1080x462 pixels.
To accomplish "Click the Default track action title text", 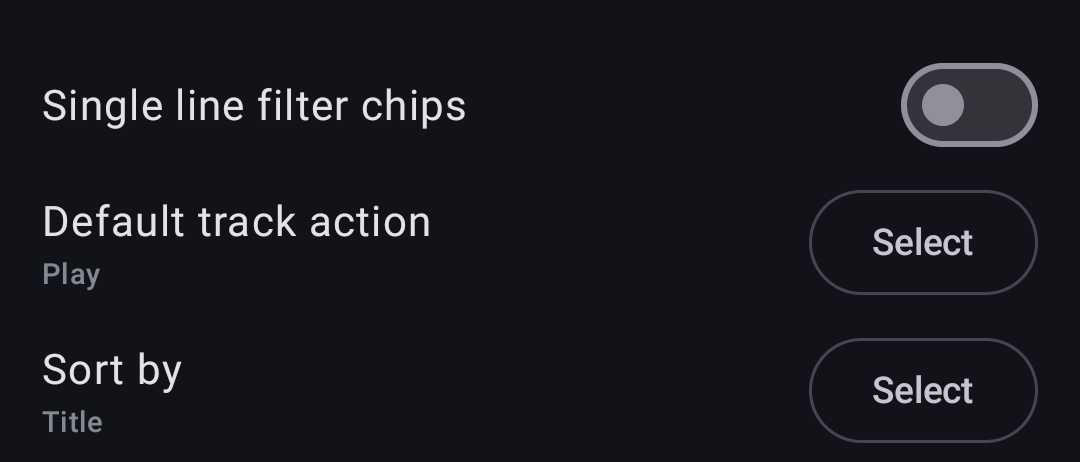I will click(236, 222).
